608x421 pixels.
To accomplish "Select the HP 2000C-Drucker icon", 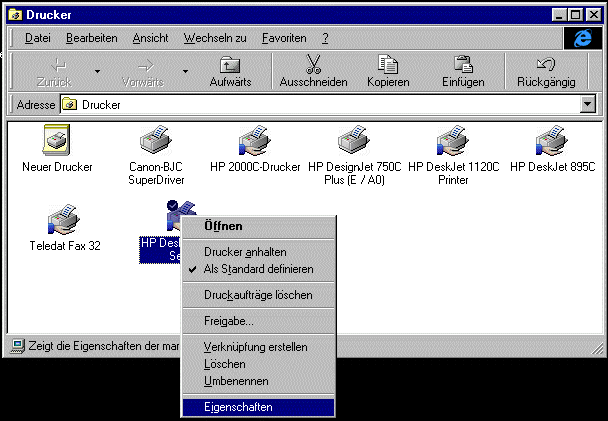I will point(255,141).
